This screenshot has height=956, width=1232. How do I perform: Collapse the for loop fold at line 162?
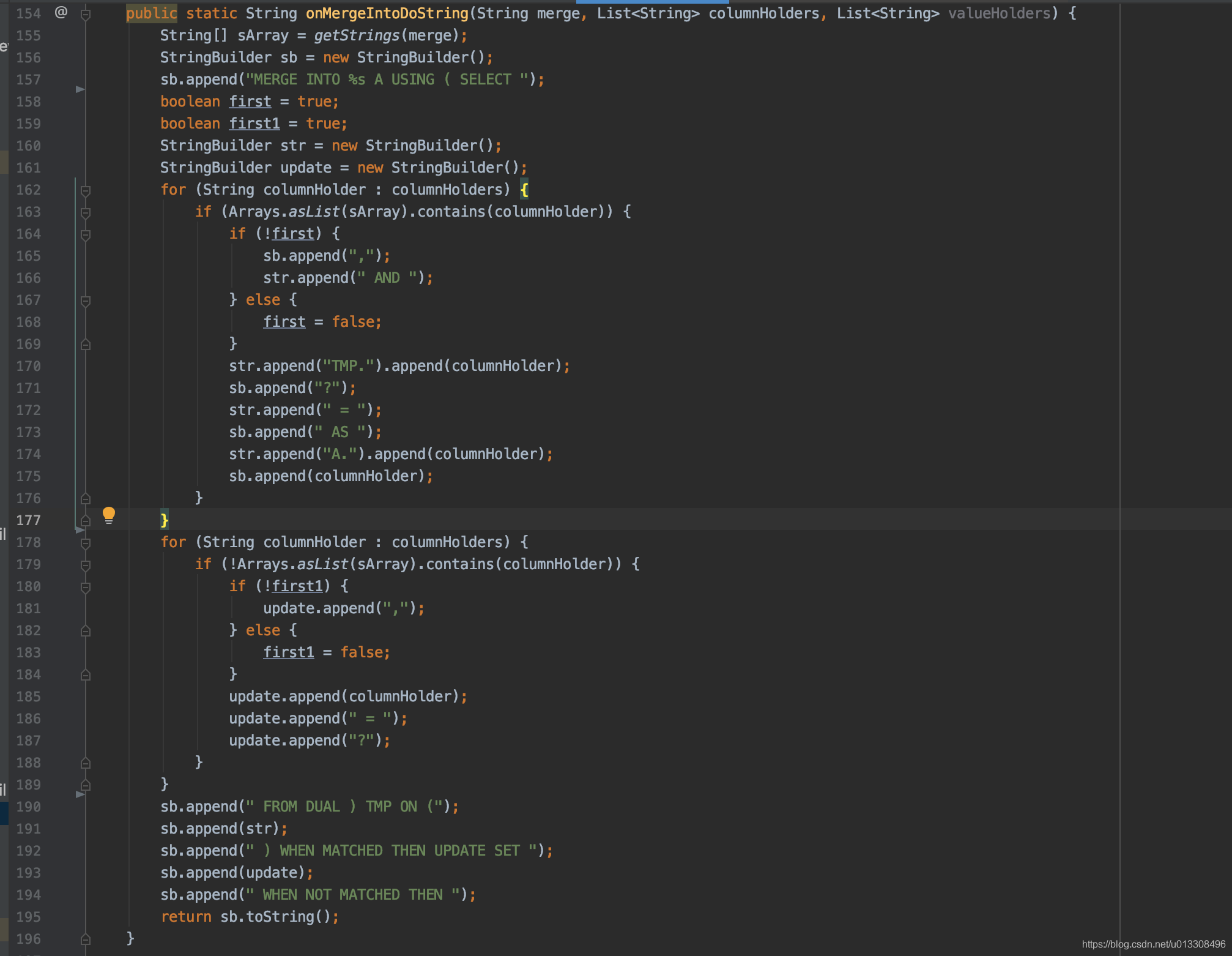pyautogui.click(x=86, y=190)
